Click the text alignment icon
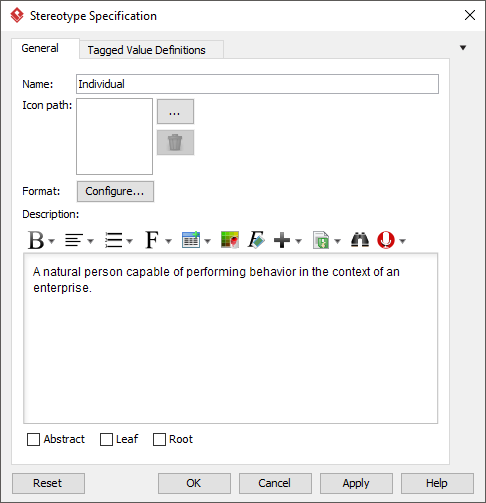Screen dimensions: 486x503 [x=74, y=240]
